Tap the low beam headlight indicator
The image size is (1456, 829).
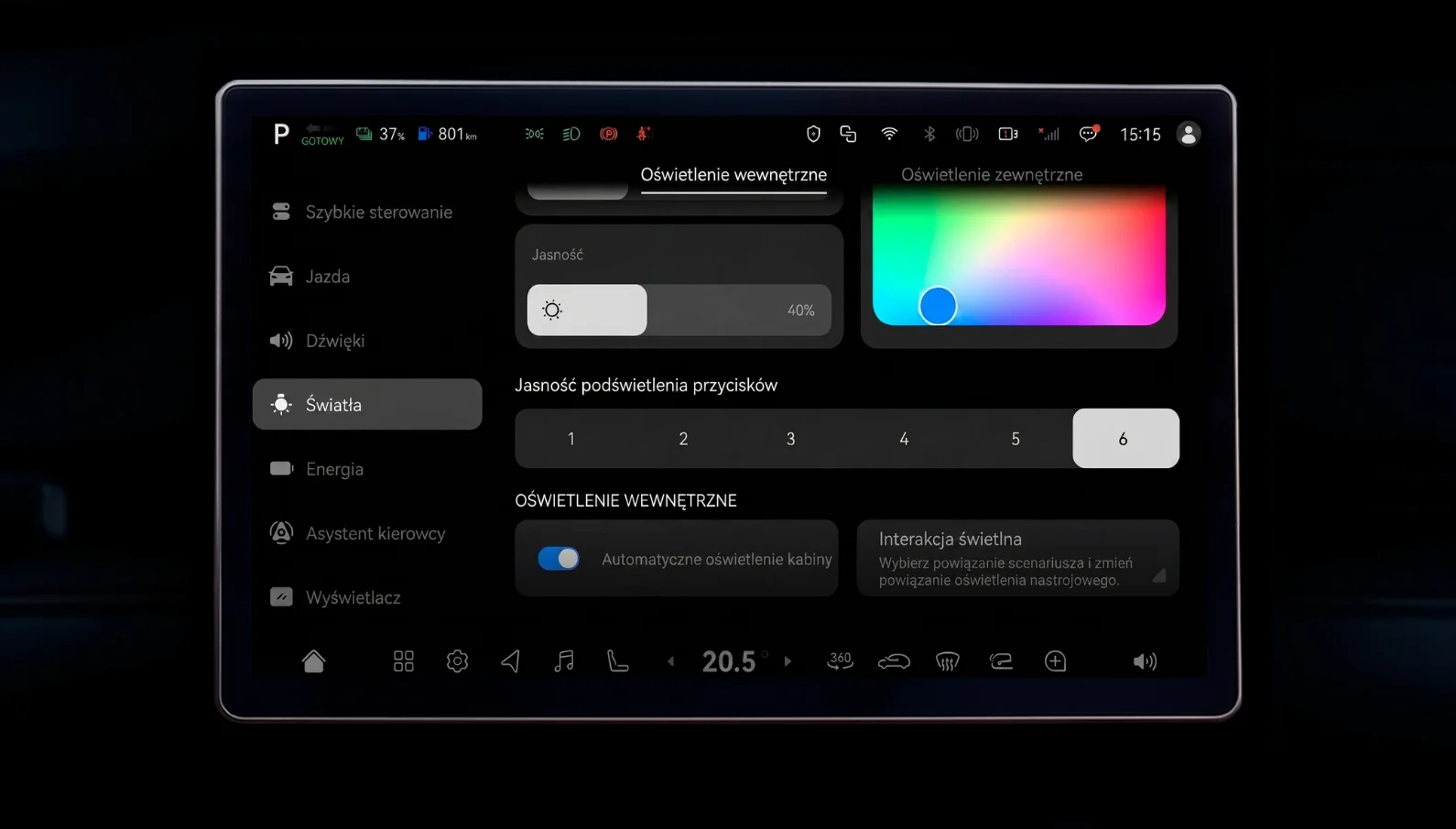pos(571,134)
